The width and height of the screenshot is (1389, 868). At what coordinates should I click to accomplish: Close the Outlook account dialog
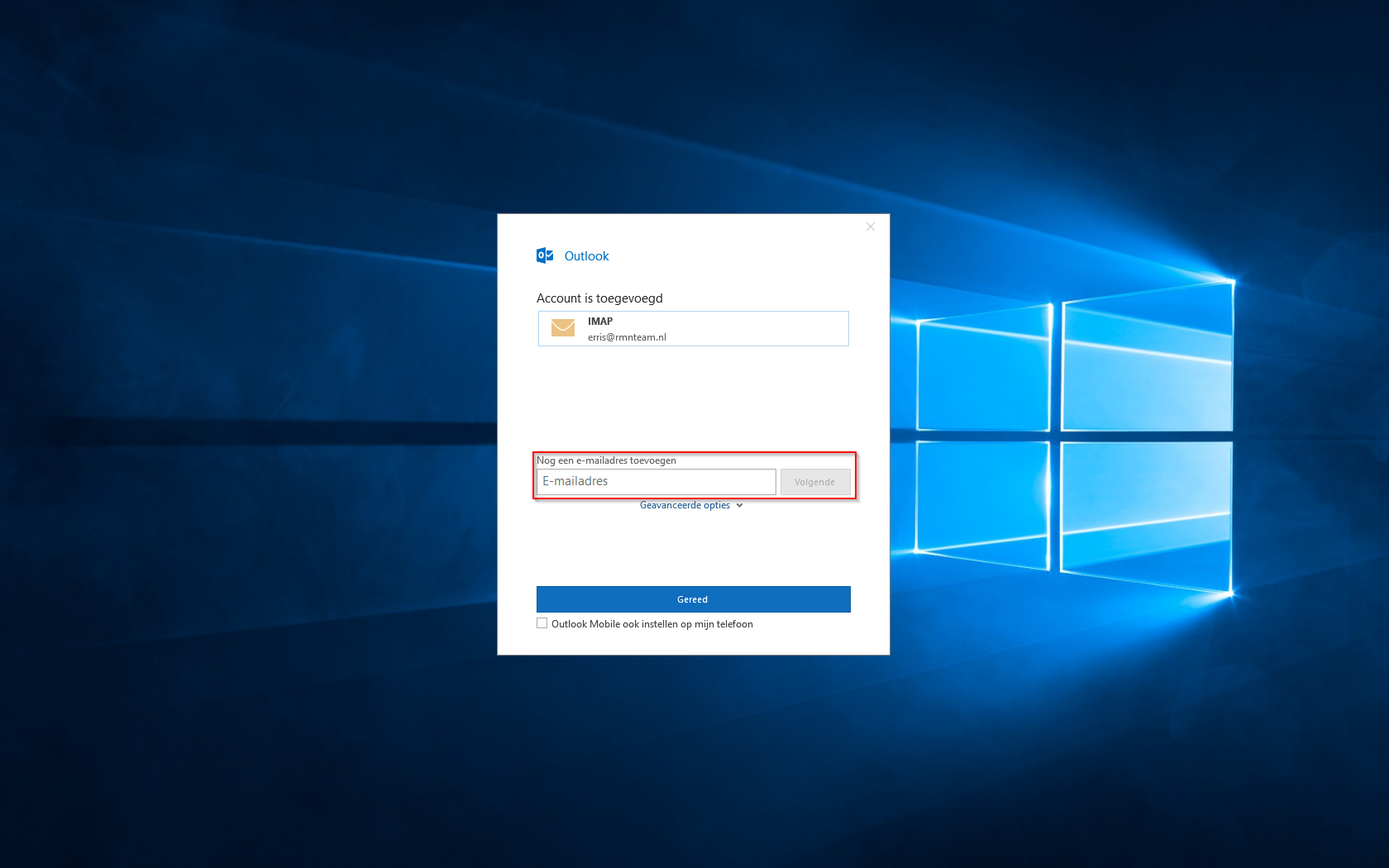point(871,227)
